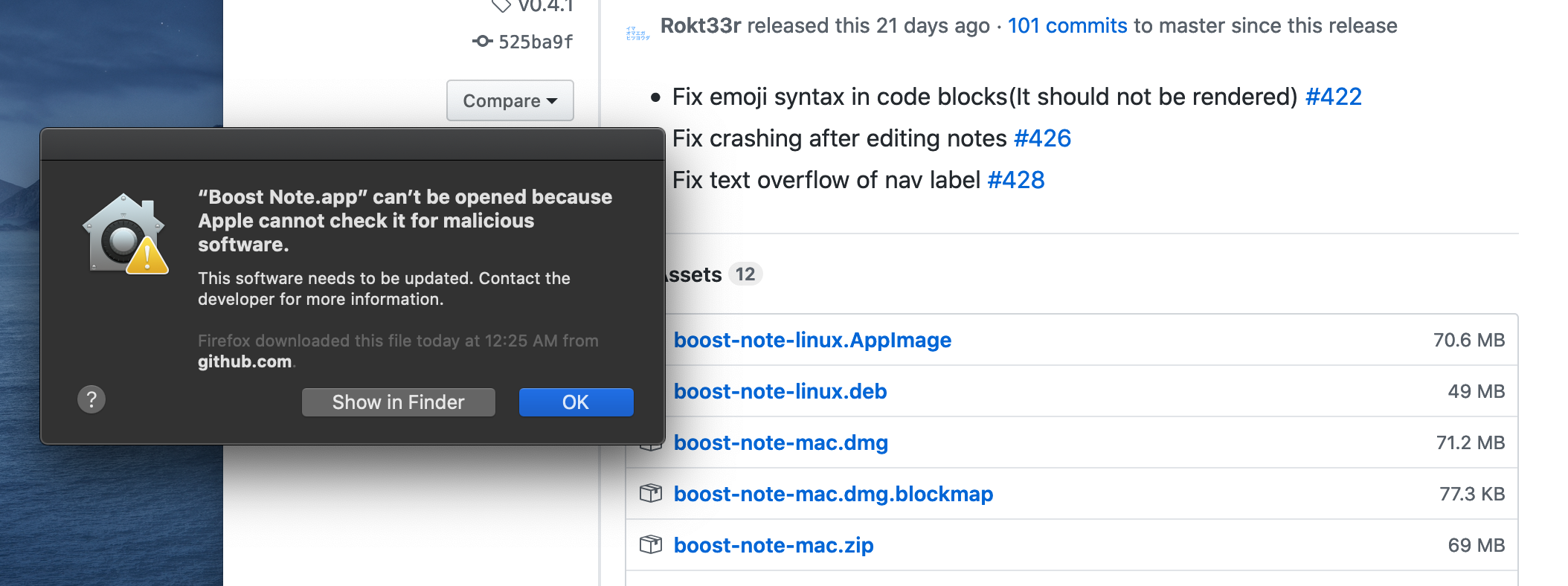The image size is (1568, 586).
Task: Click Show in Finder button
Action: tap(399, 402)
